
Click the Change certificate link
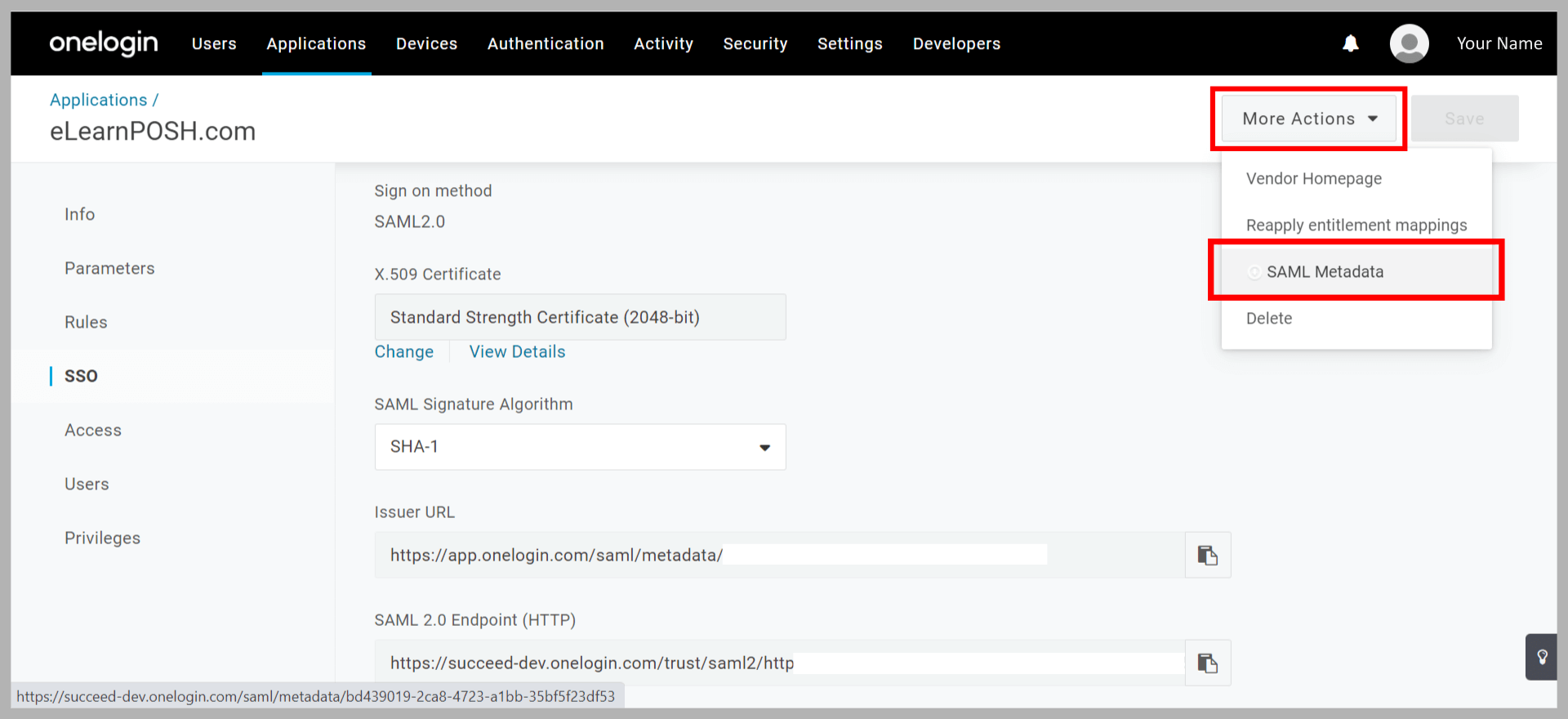click(x=403, y=352)
